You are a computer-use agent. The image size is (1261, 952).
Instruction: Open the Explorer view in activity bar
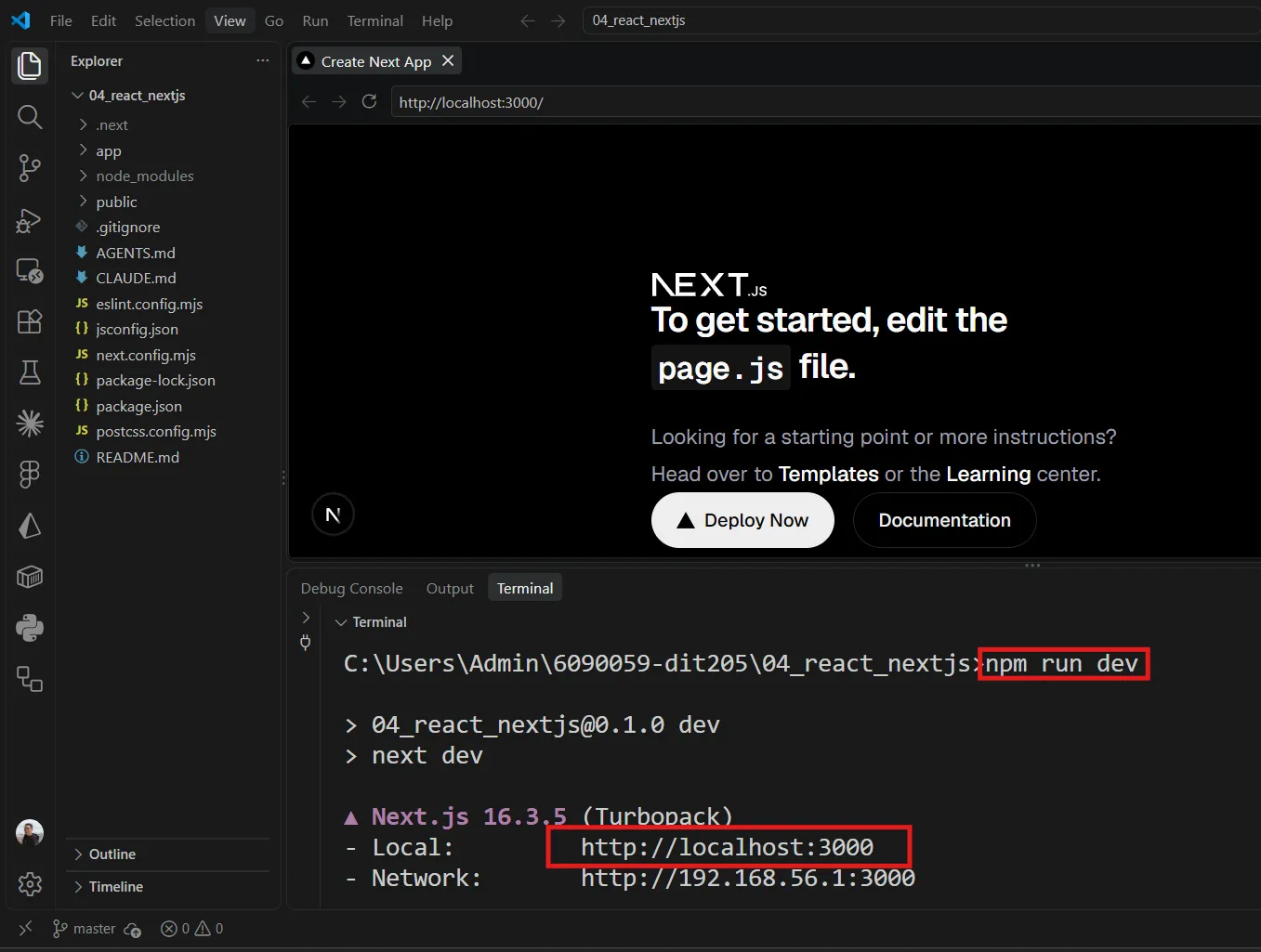click(30, 66)
